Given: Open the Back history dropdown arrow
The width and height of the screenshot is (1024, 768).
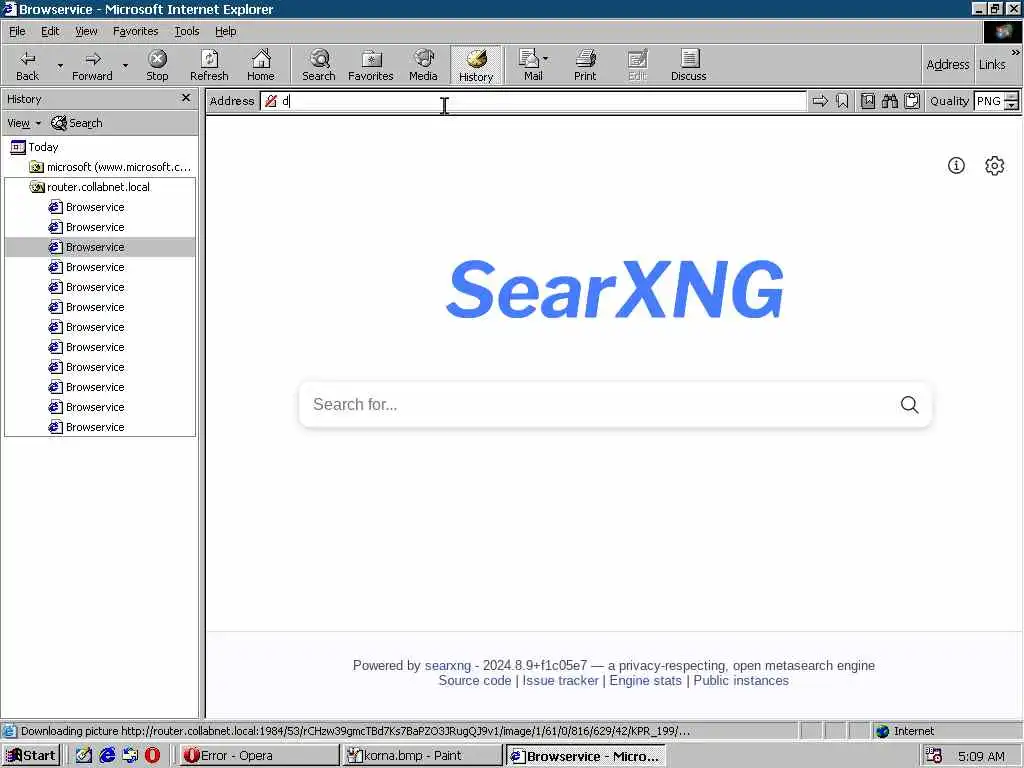Looking at the screenshot, I should click(60, 65).
